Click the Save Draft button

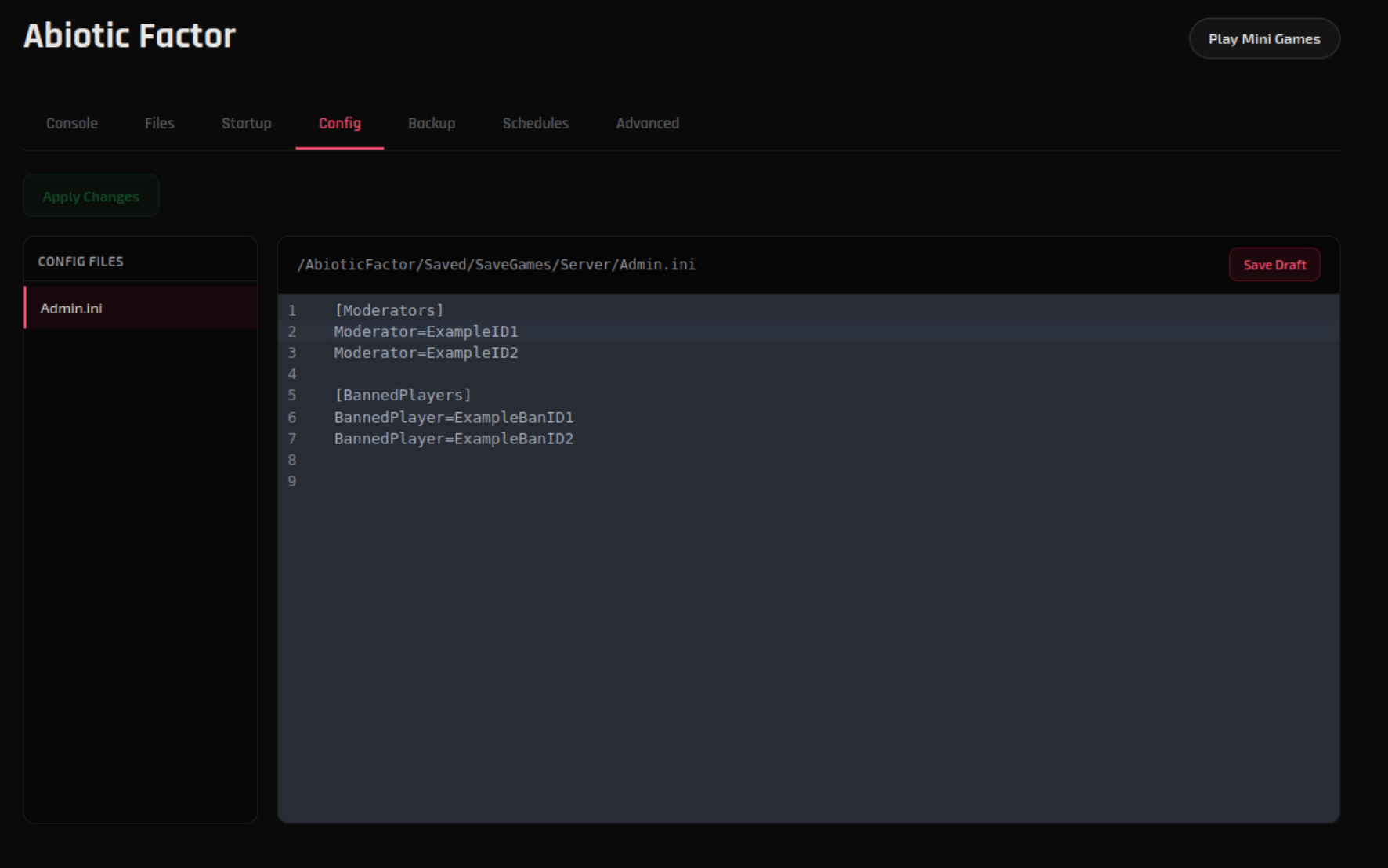[1274, 265]
